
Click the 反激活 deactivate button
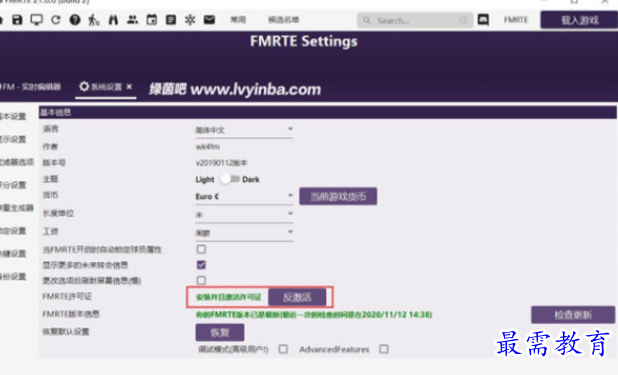coord(297,297)
